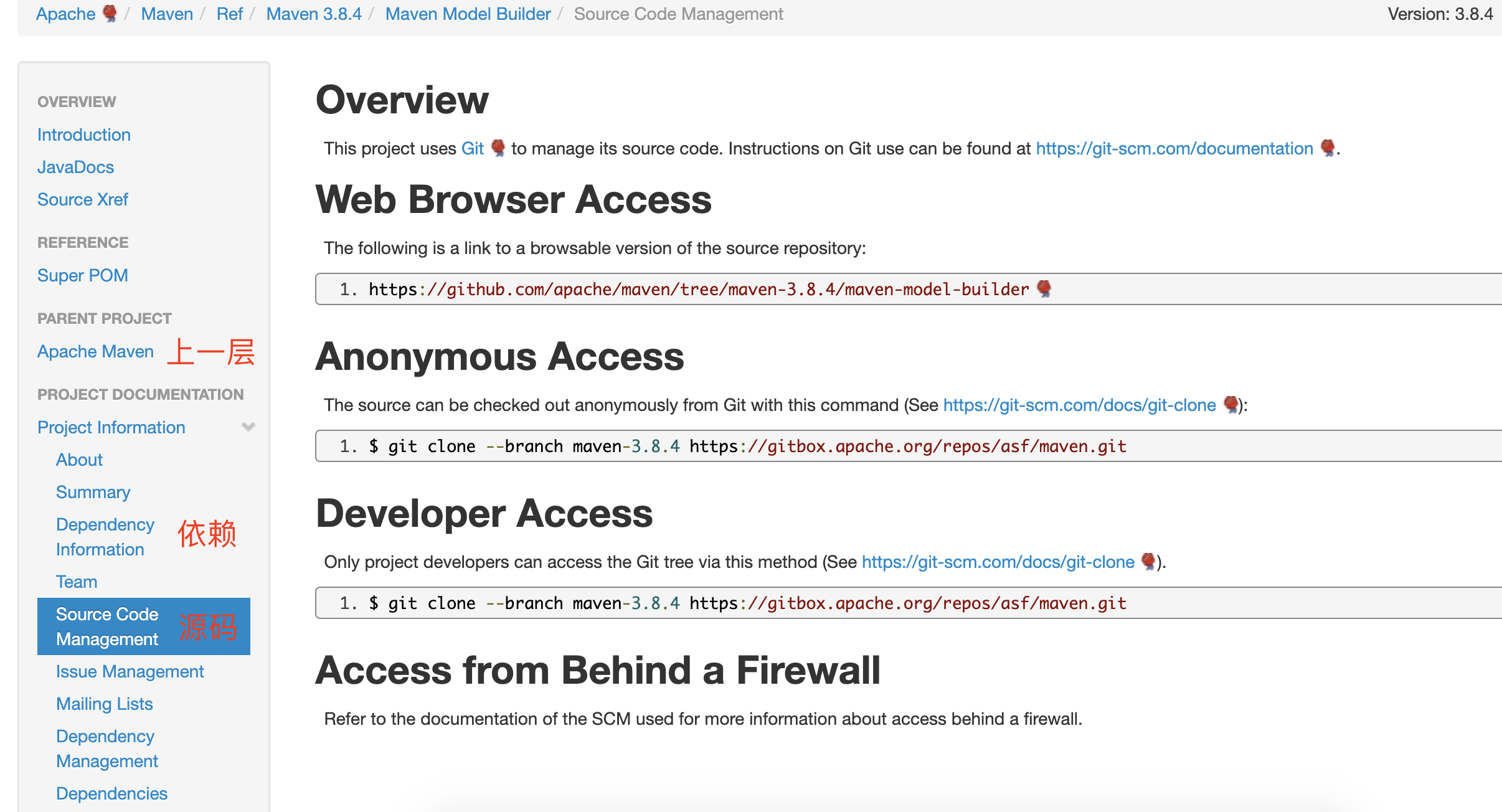
Task: Open the Team sidebar link
Action: 77,582
